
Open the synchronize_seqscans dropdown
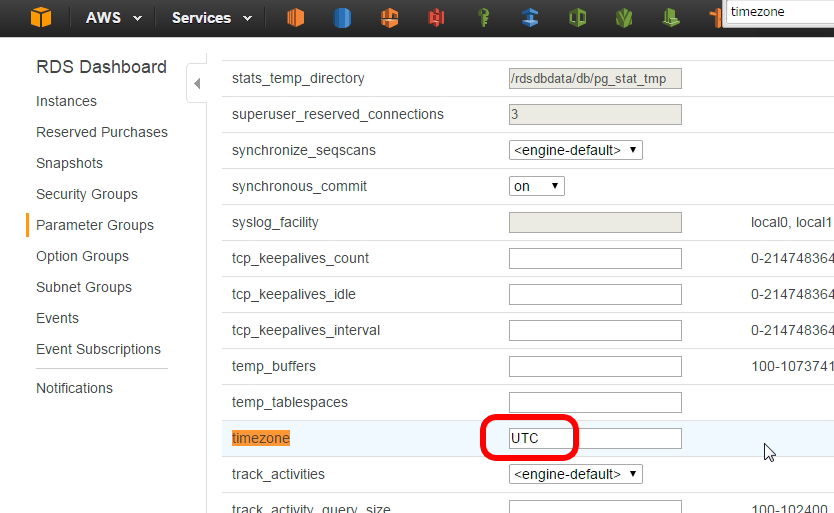point(576,150)
